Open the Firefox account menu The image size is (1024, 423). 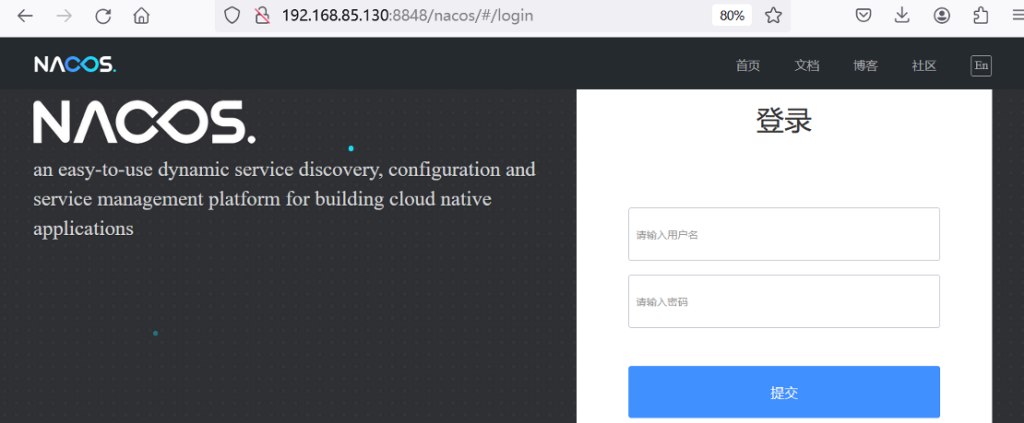[941, 16]
